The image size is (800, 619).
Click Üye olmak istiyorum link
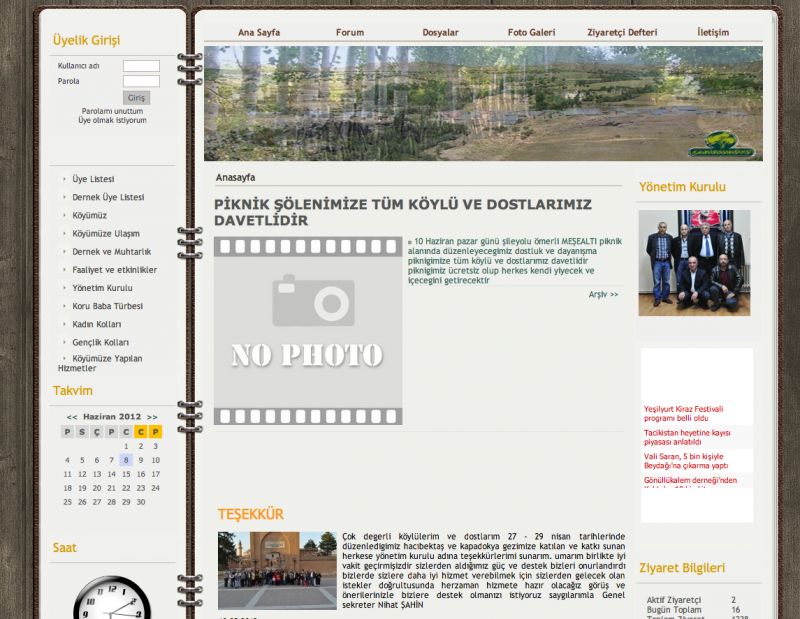112,120
